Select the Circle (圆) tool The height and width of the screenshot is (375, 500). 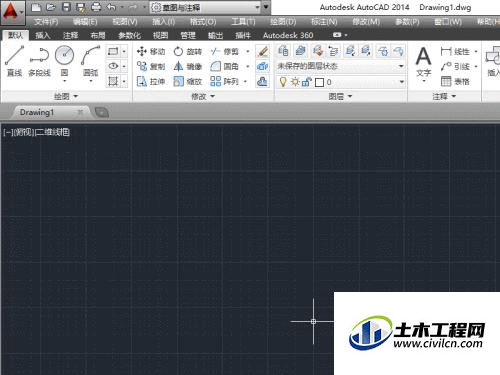(x=64, y=63)
